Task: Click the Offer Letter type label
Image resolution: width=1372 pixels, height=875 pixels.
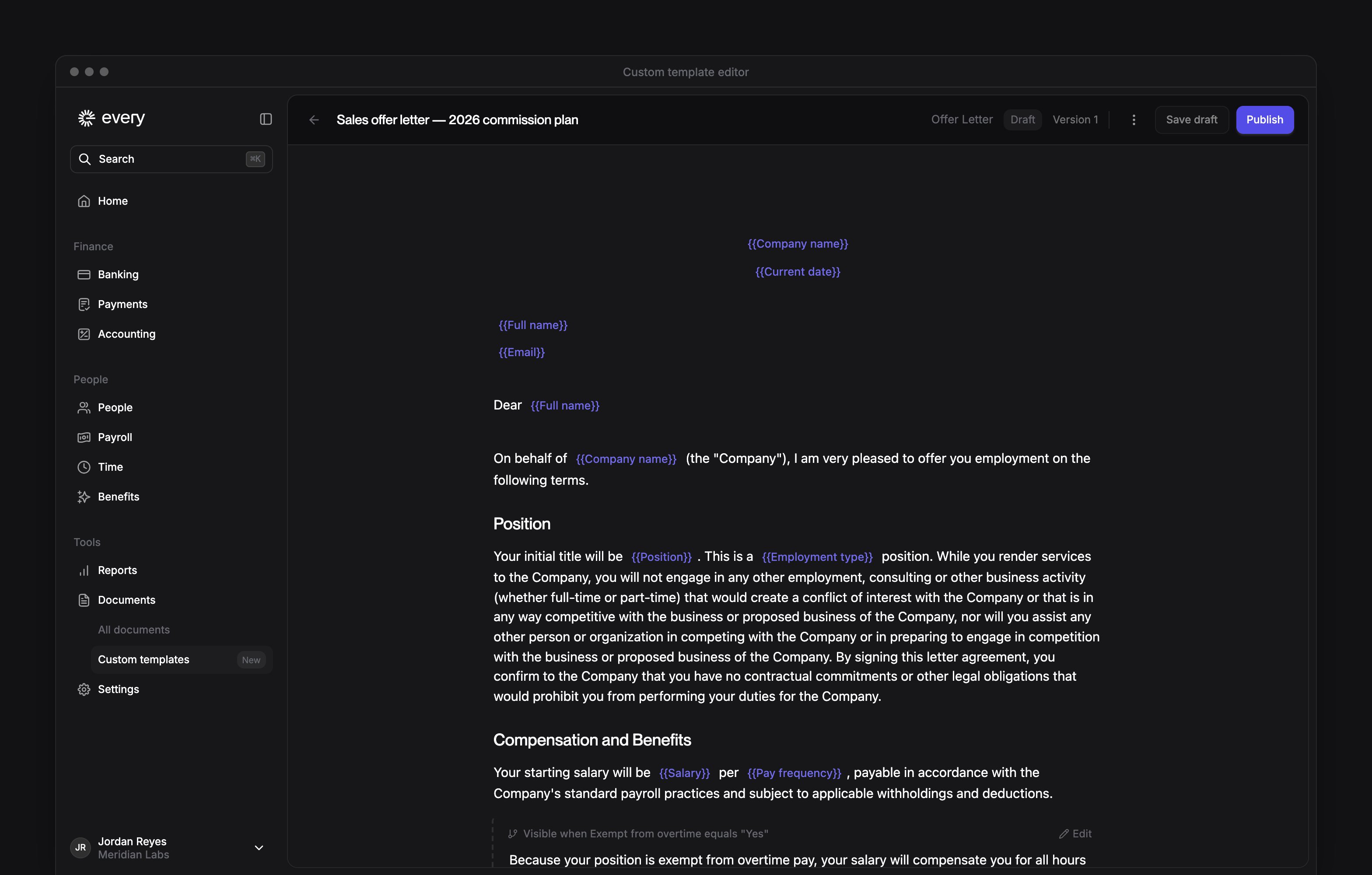Action: (962, 119)
